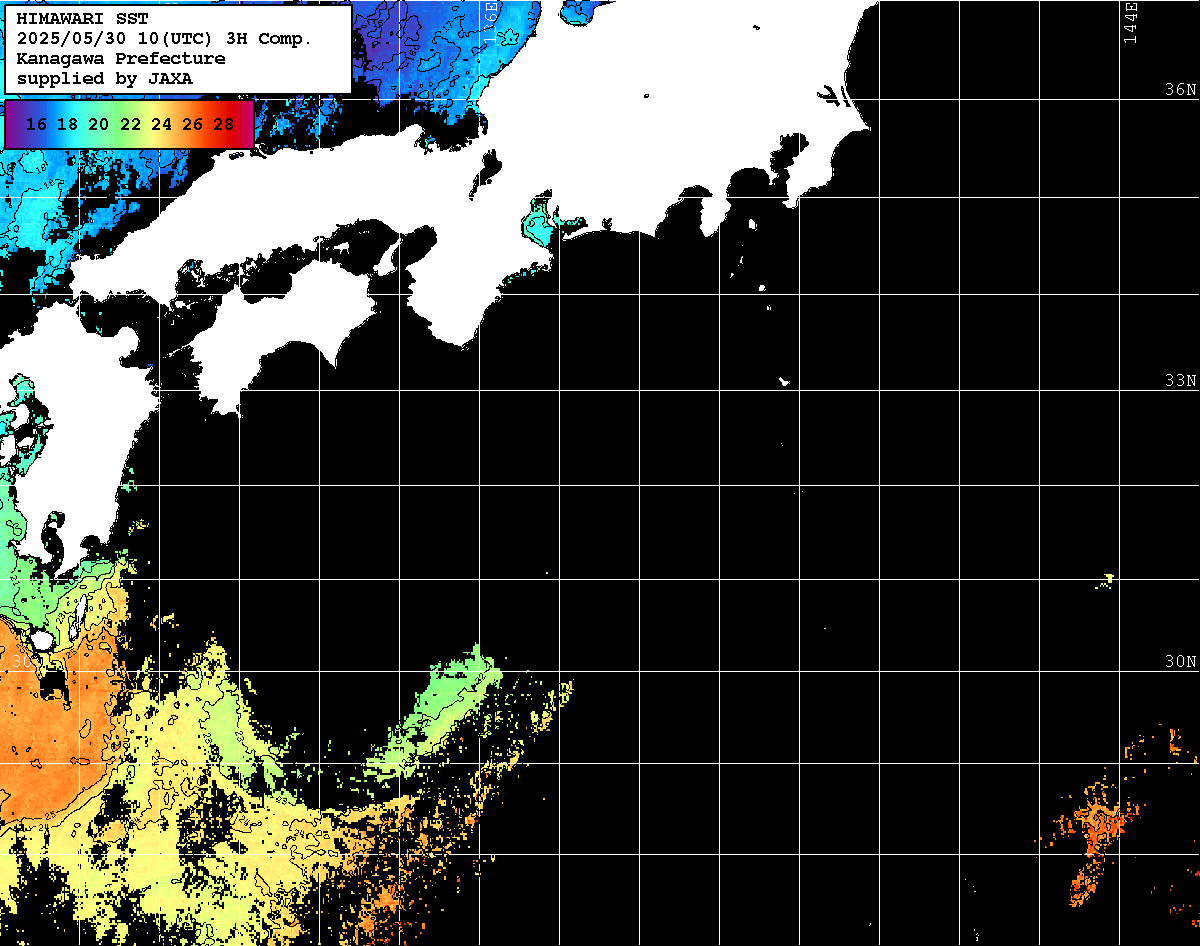Click the "Kanagawa Prefecture" label

coord(121,59)
